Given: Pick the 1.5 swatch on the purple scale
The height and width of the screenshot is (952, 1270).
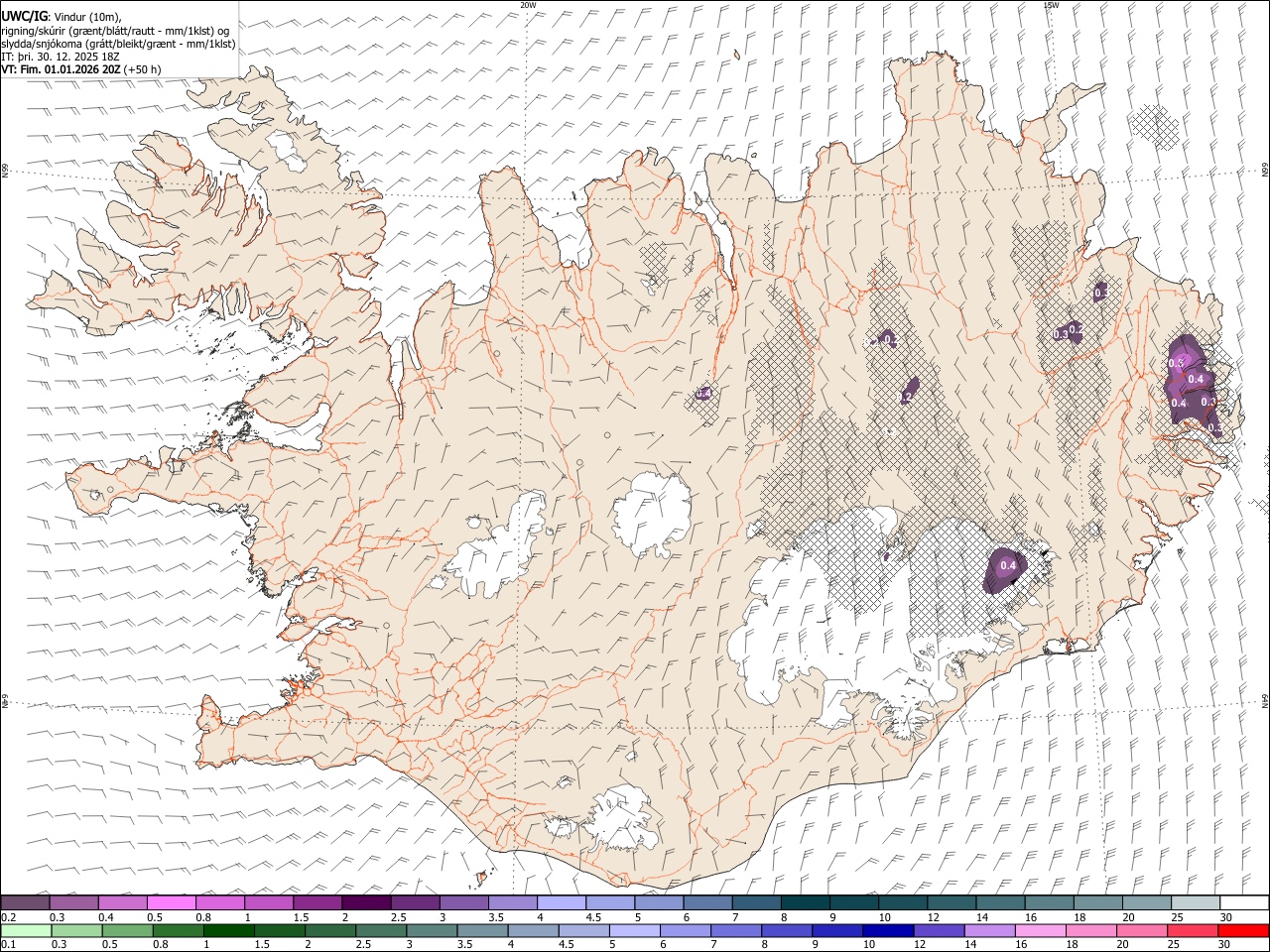Looking at the screenshot, I should (x=317, y=903).
